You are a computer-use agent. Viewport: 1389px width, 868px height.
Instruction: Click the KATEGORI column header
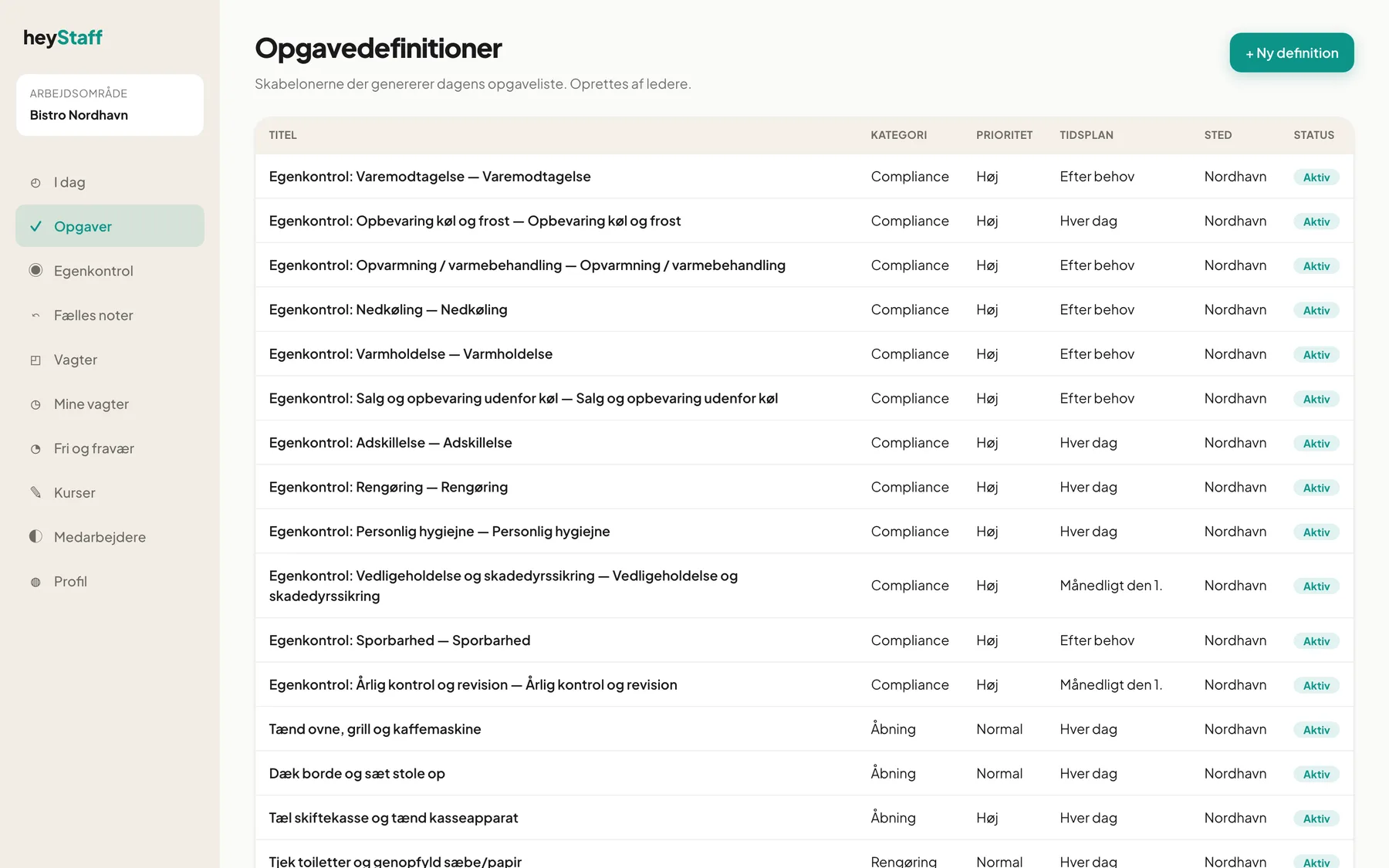click(899, 135)
